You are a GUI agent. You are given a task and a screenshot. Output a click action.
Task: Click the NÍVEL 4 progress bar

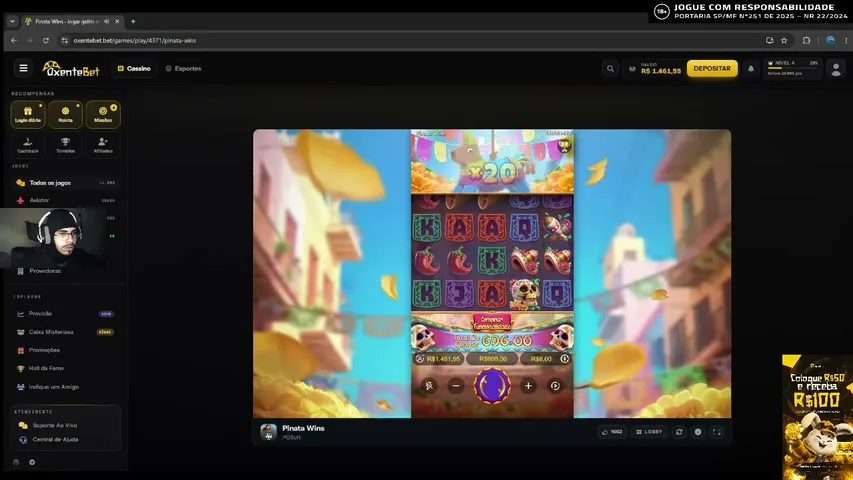[x=792, y=69]
